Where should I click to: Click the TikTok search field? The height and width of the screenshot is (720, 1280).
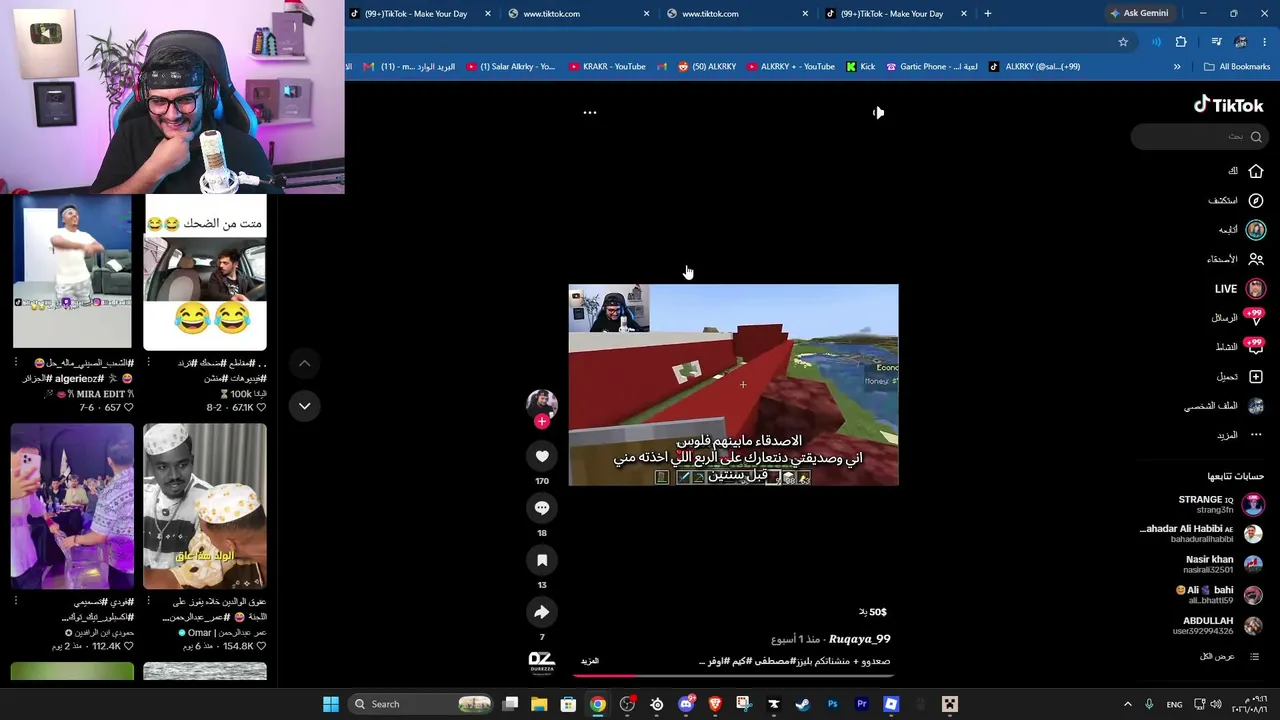pos(1199,137)
